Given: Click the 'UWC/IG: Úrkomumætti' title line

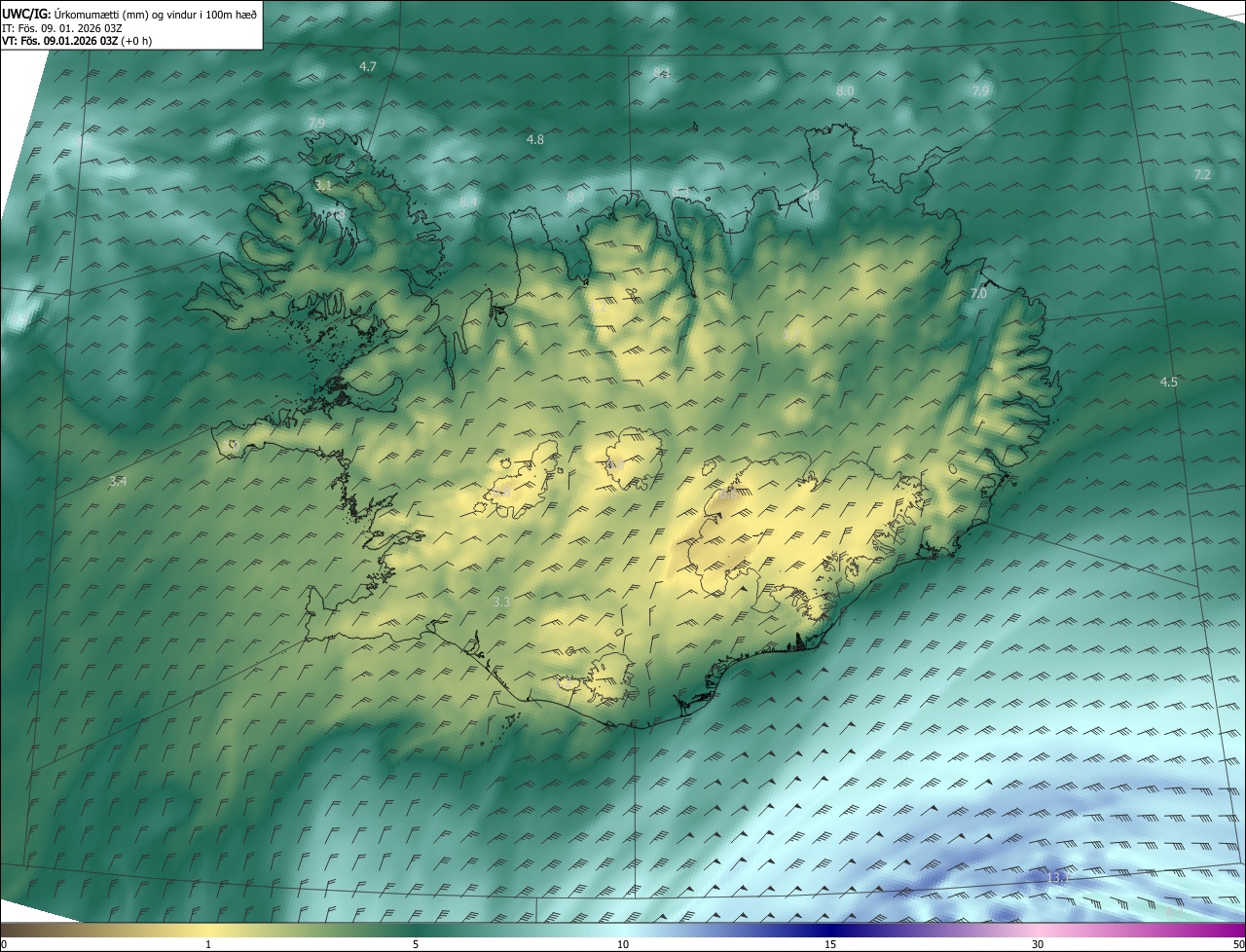Looking at the screenshot, I should (129, 14).
